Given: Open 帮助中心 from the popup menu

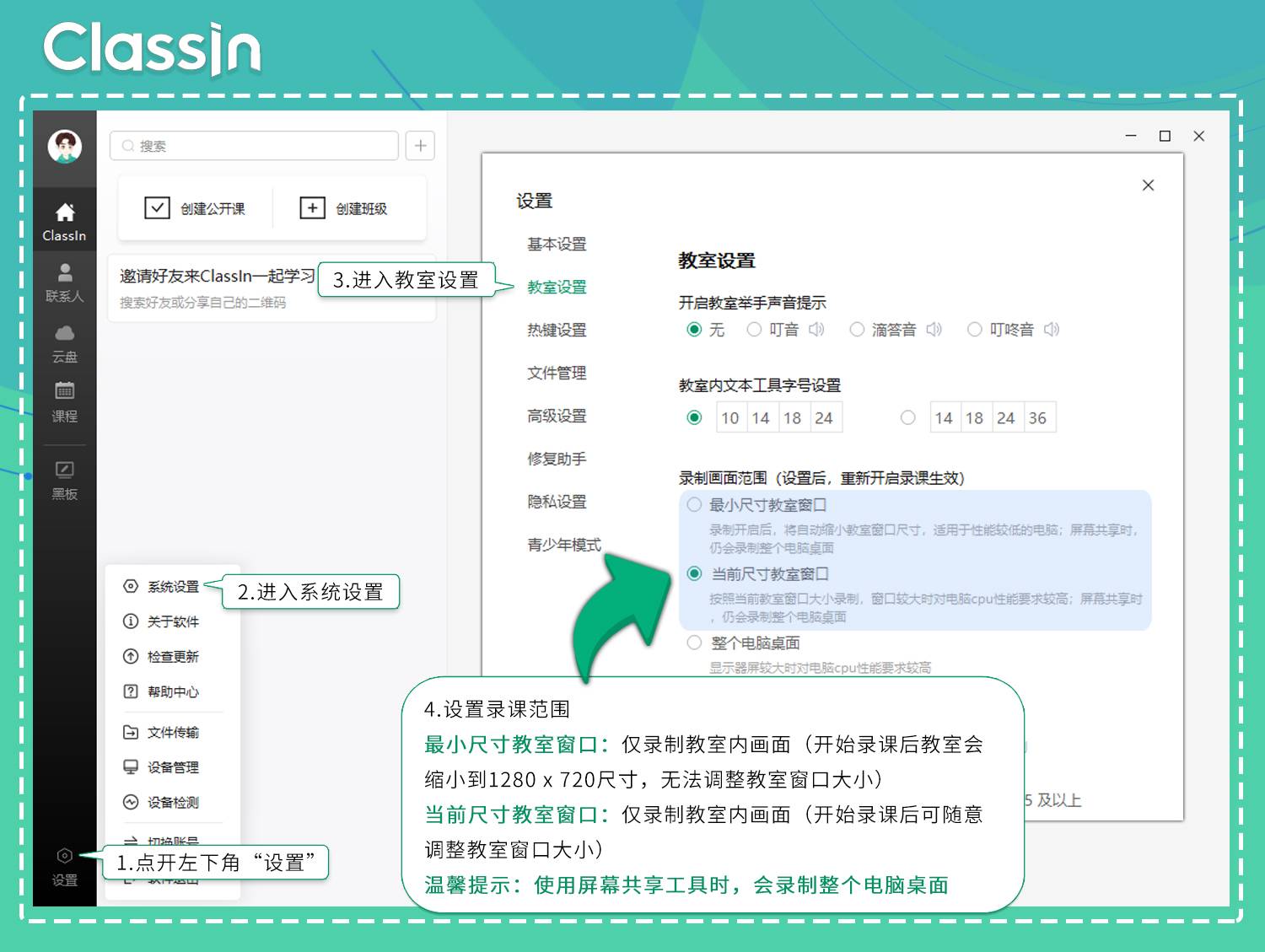Looking at the screenshot, I should click(x=161, y=691).
